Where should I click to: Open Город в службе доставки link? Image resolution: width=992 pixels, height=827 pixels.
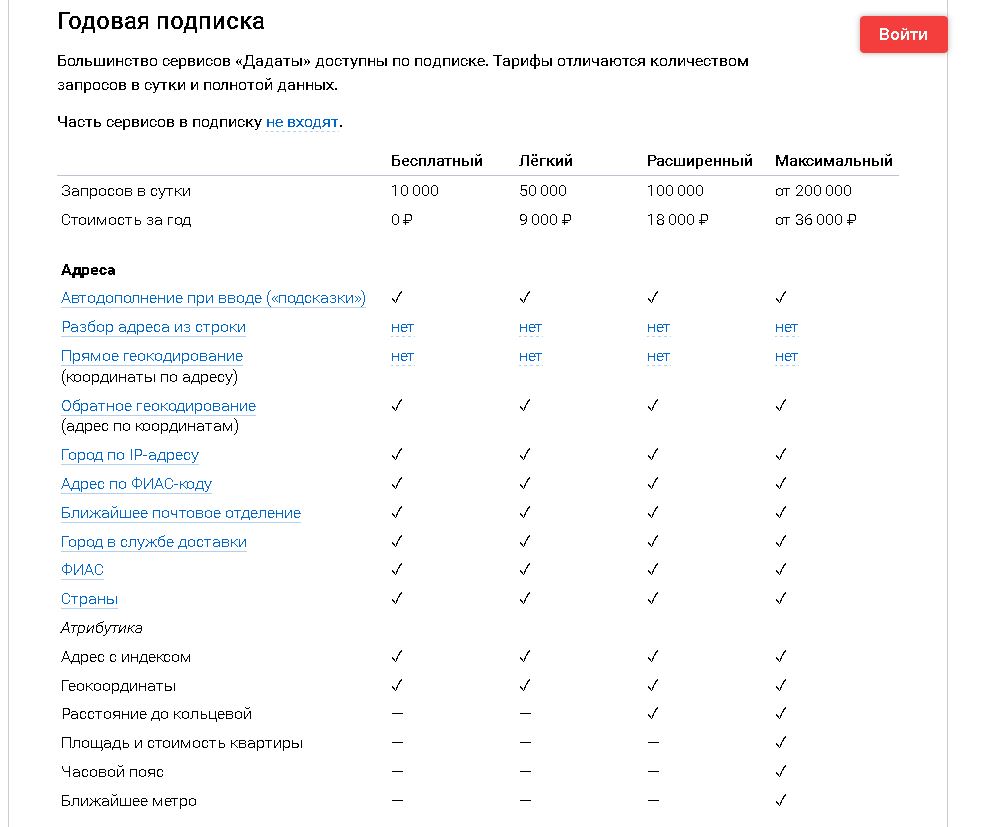(154, 542)
